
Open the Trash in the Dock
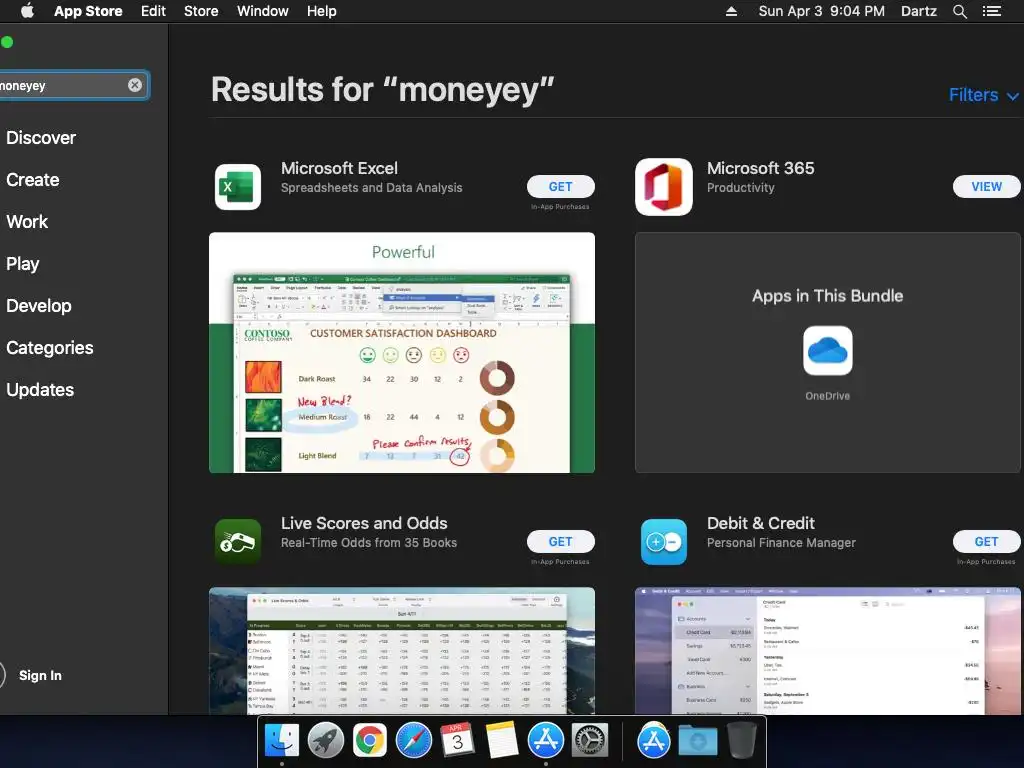pyautogui.click(x=742, y=741)
